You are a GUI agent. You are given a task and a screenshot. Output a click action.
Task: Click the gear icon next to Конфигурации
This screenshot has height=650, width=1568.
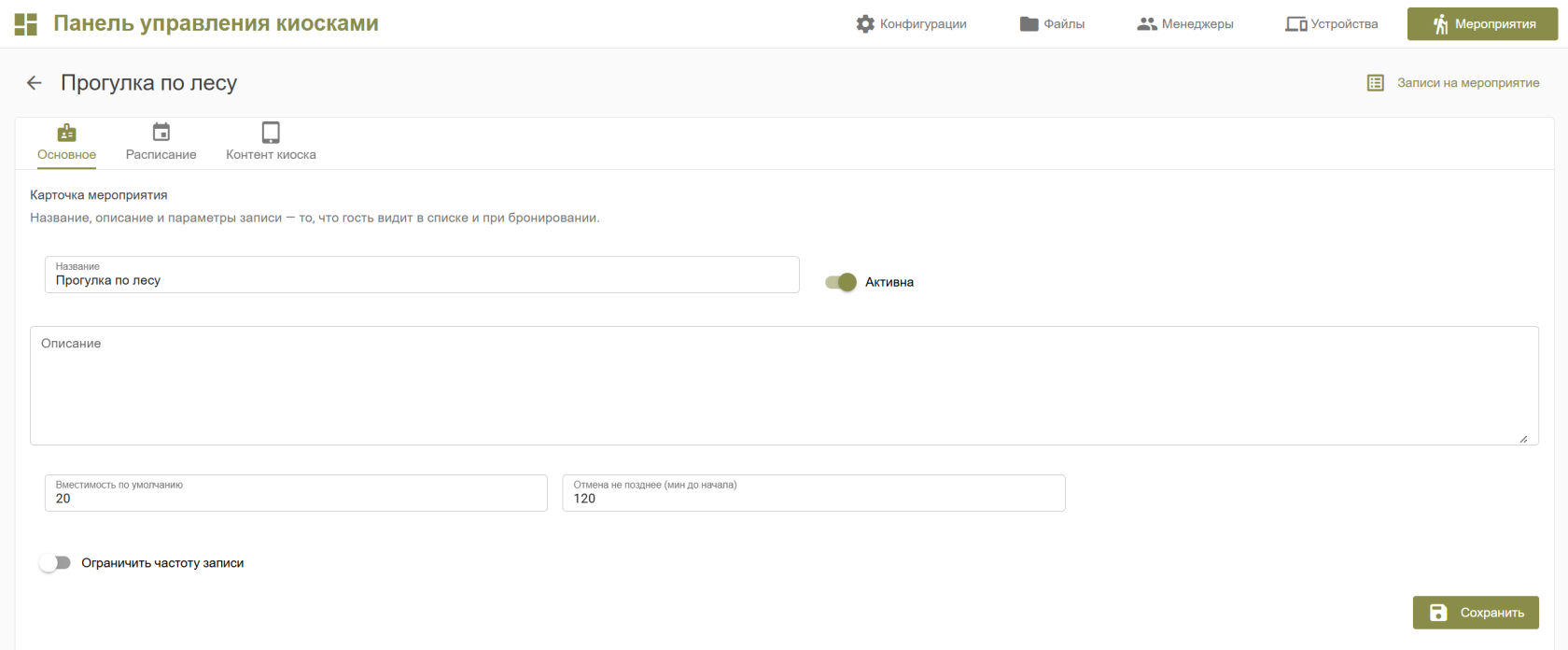865,24
